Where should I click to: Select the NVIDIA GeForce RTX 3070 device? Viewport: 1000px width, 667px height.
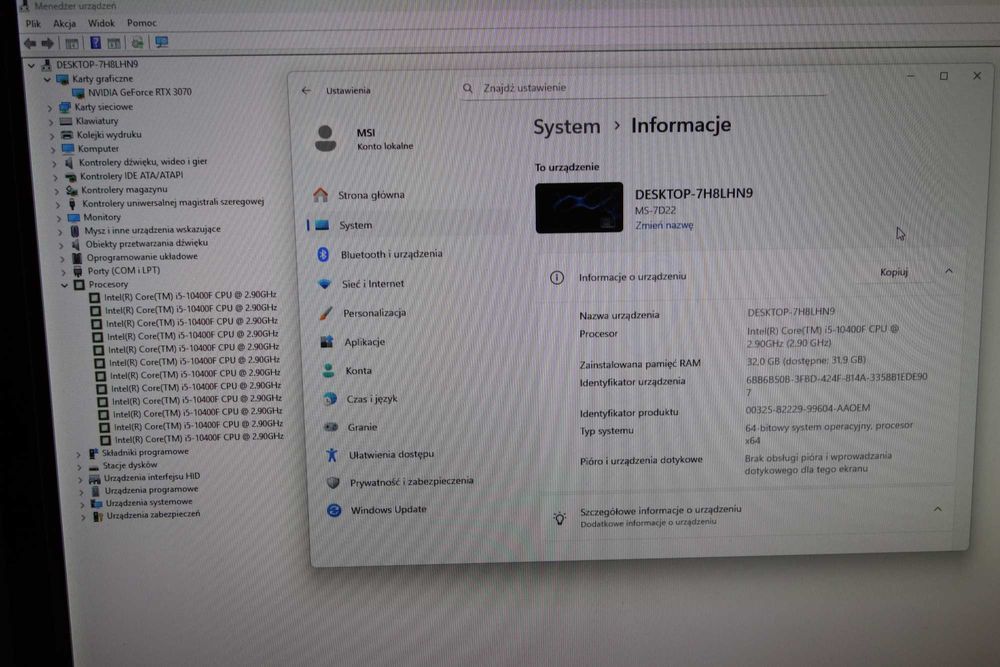click(140, 92)
